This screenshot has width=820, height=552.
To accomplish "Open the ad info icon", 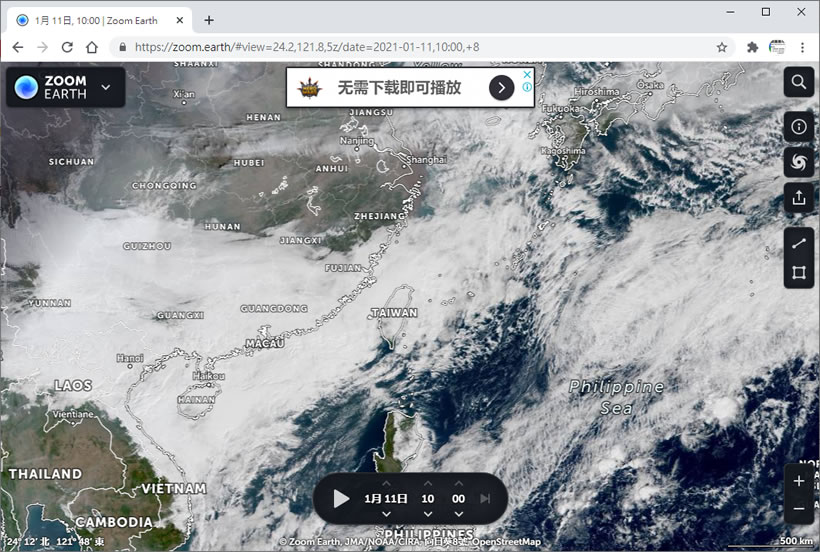I will [527, 87].
